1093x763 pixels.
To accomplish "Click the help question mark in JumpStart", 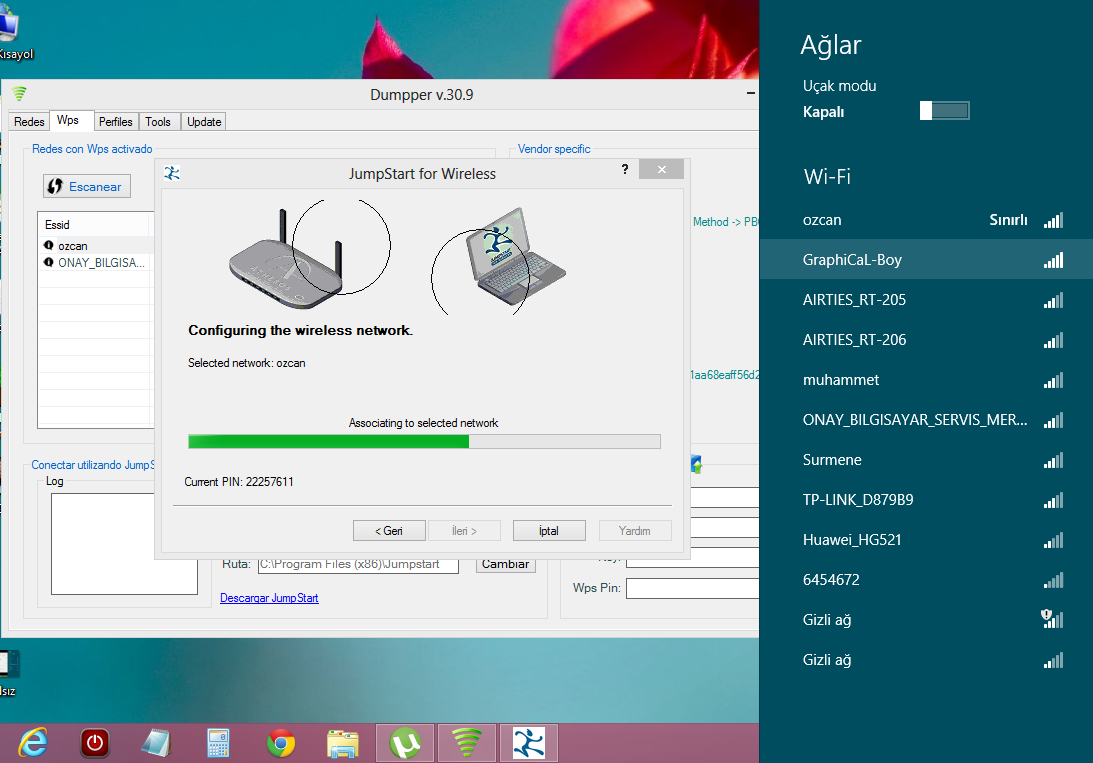I will pyautogui.click(x=625, y=169).
